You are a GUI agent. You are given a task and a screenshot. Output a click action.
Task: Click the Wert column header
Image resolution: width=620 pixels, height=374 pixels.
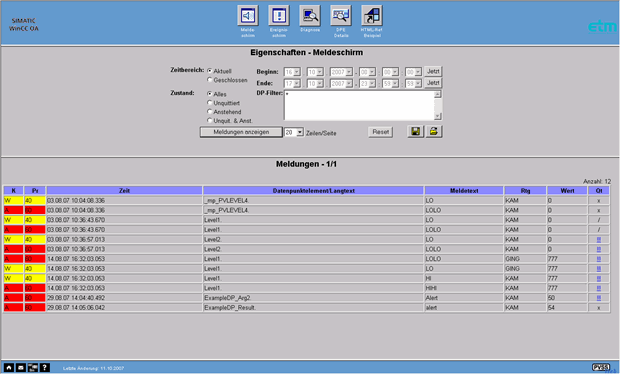(x=567, y=191)
